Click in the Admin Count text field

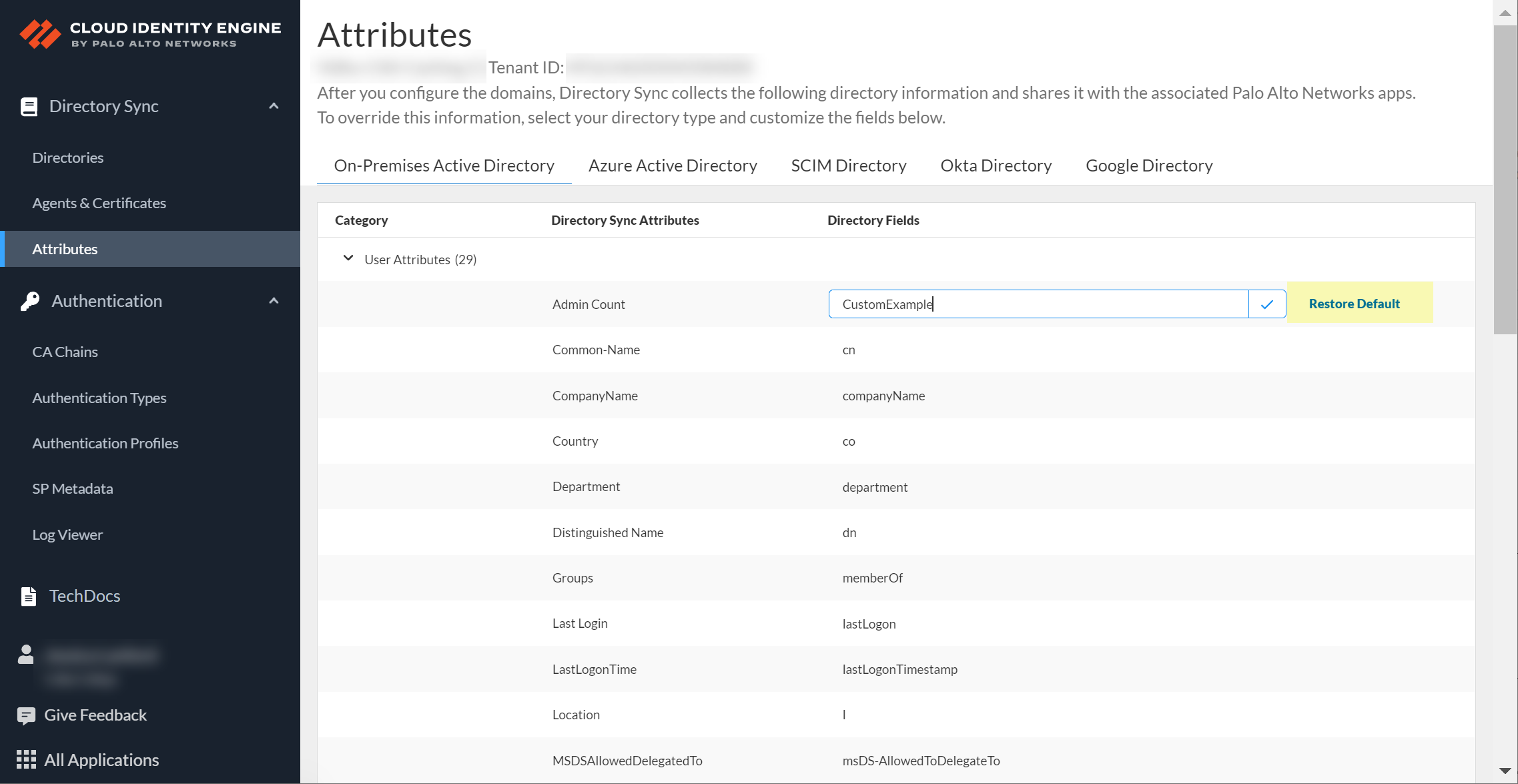pos(1038,304)
